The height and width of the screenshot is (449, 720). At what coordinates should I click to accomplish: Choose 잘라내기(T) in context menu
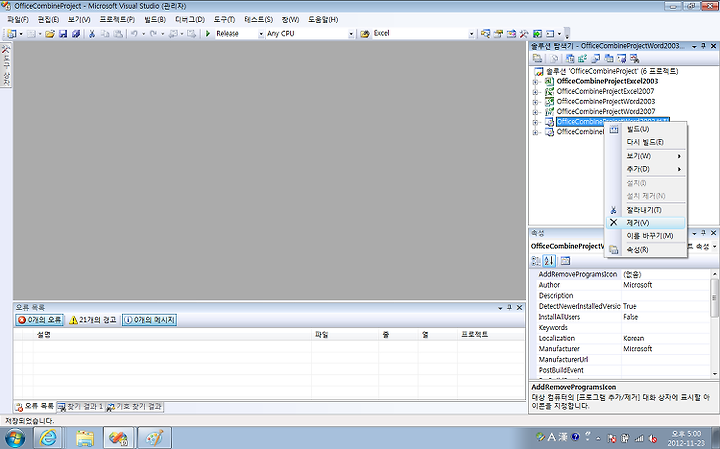click(x=645, y=210)
